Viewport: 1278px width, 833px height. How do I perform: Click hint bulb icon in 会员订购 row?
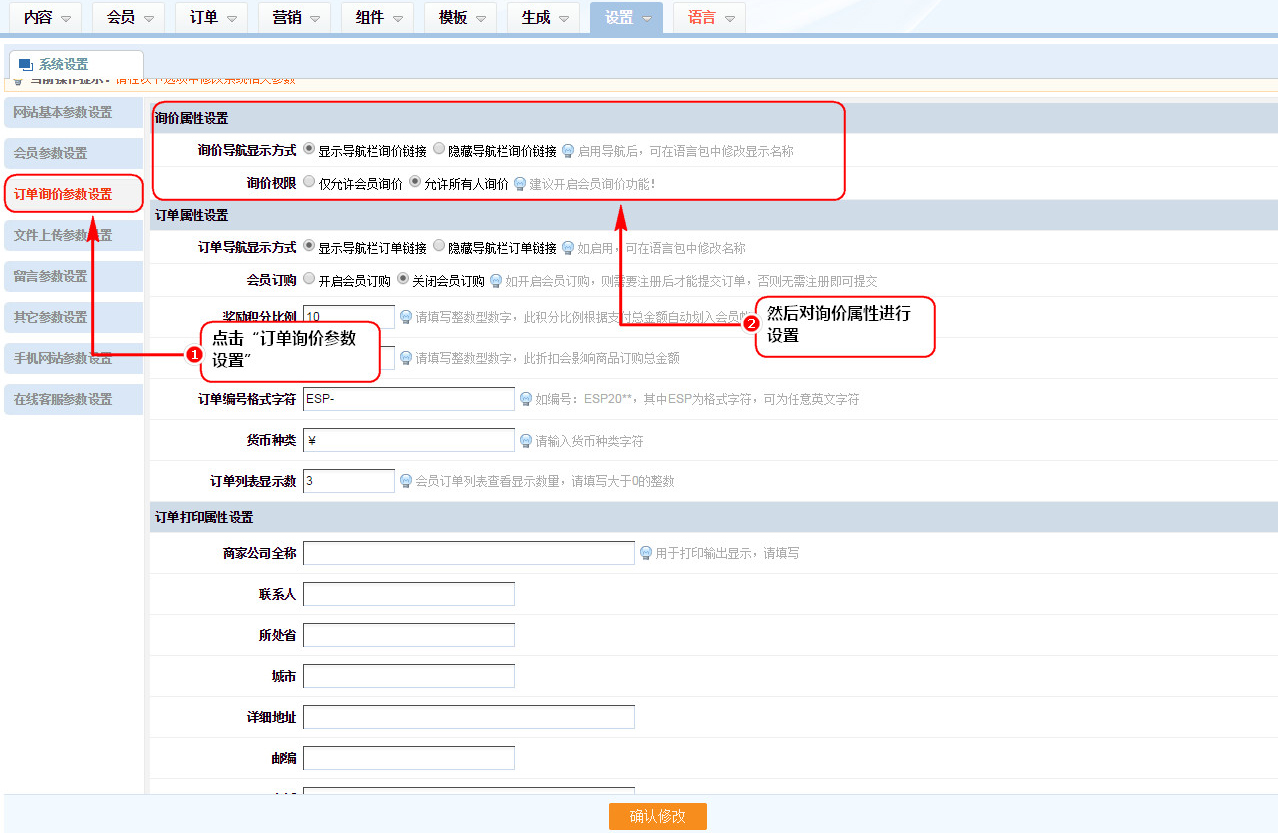coord(496,281)
